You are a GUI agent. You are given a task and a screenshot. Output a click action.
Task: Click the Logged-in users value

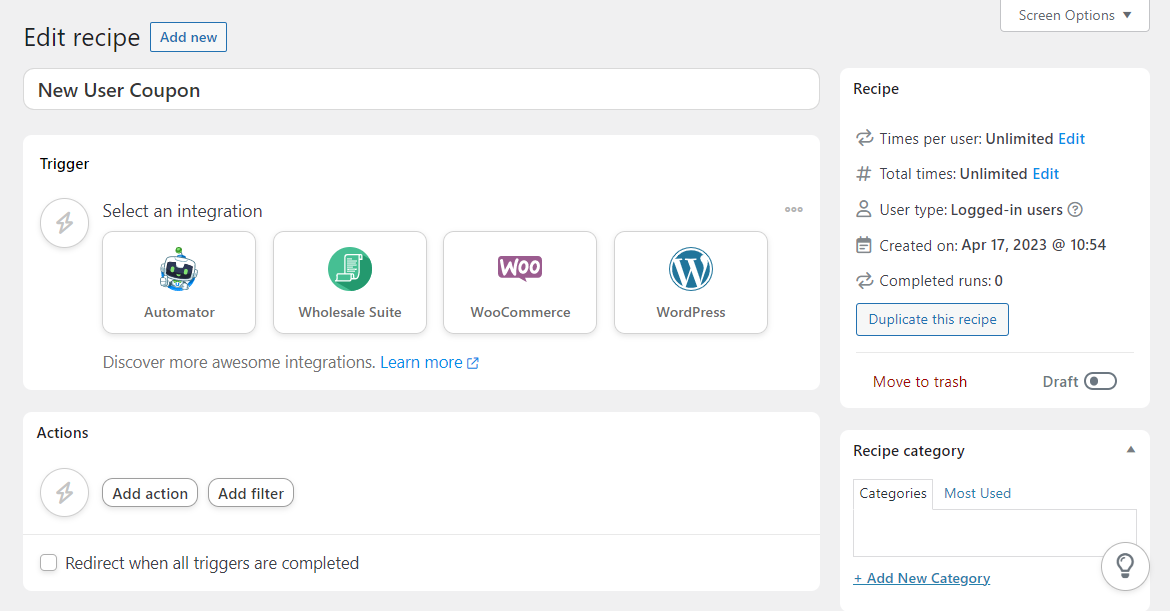pyautogui.click(x=1007, y=210)
